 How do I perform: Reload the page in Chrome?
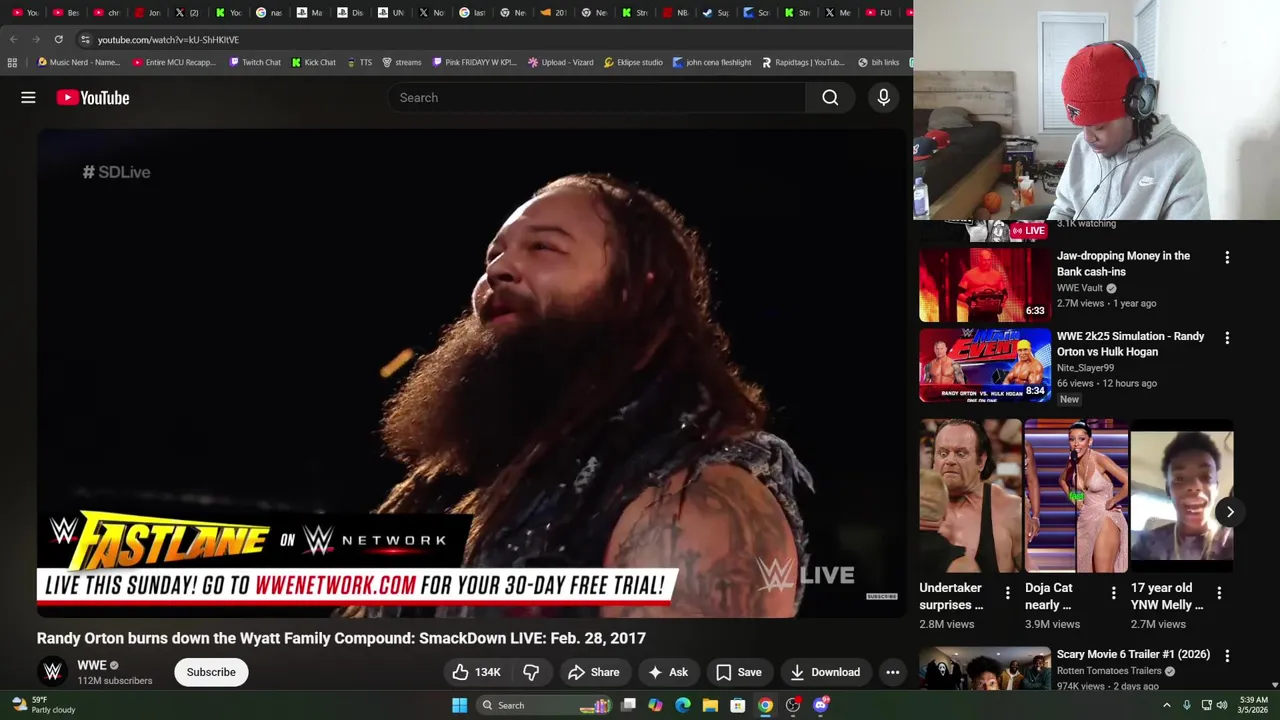pyautogui.click(x=58, y=39)
